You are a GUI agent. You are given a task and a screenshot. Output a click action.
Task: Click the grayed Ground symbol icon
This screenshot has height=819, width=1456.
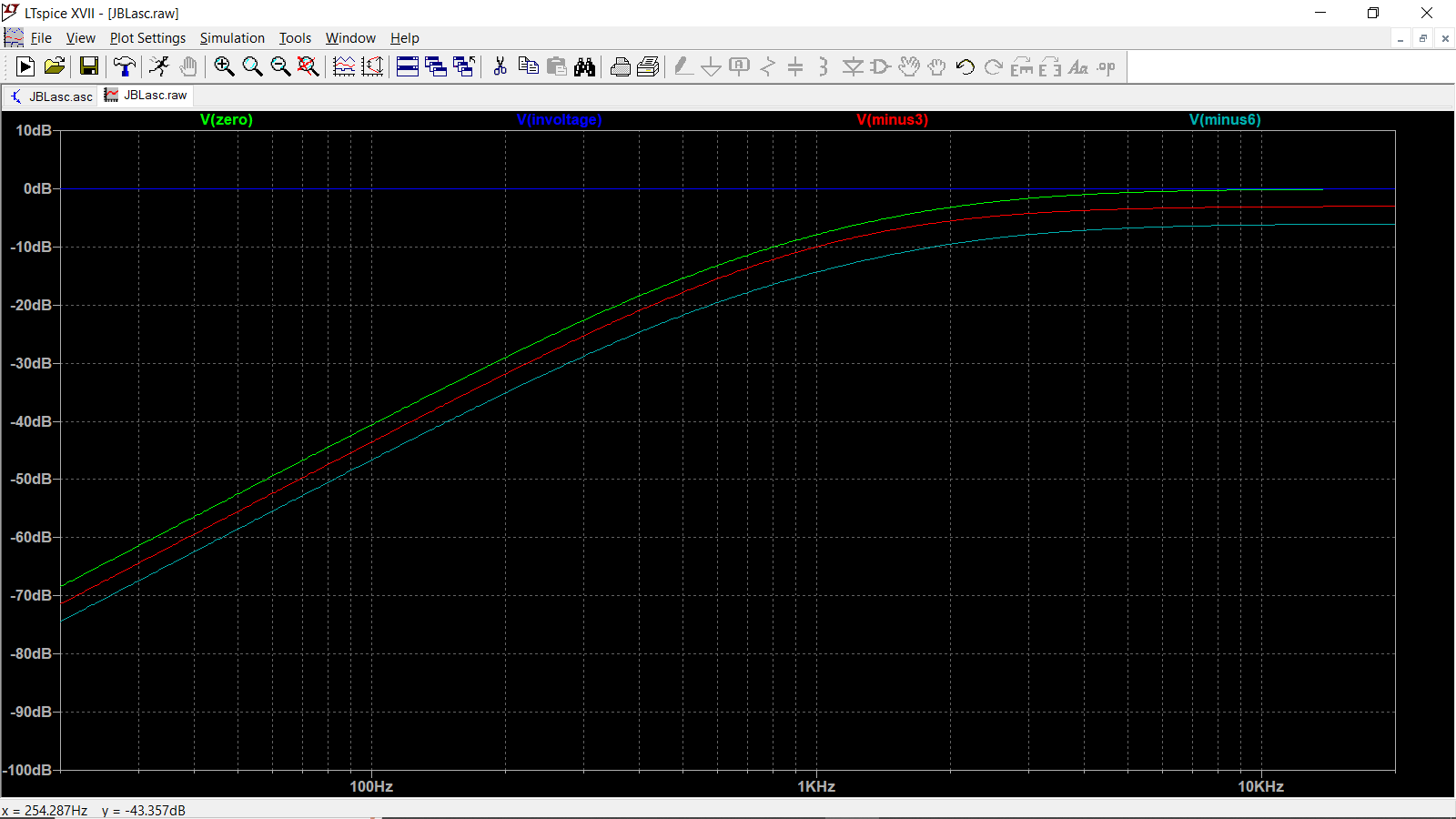coord(712,66)
